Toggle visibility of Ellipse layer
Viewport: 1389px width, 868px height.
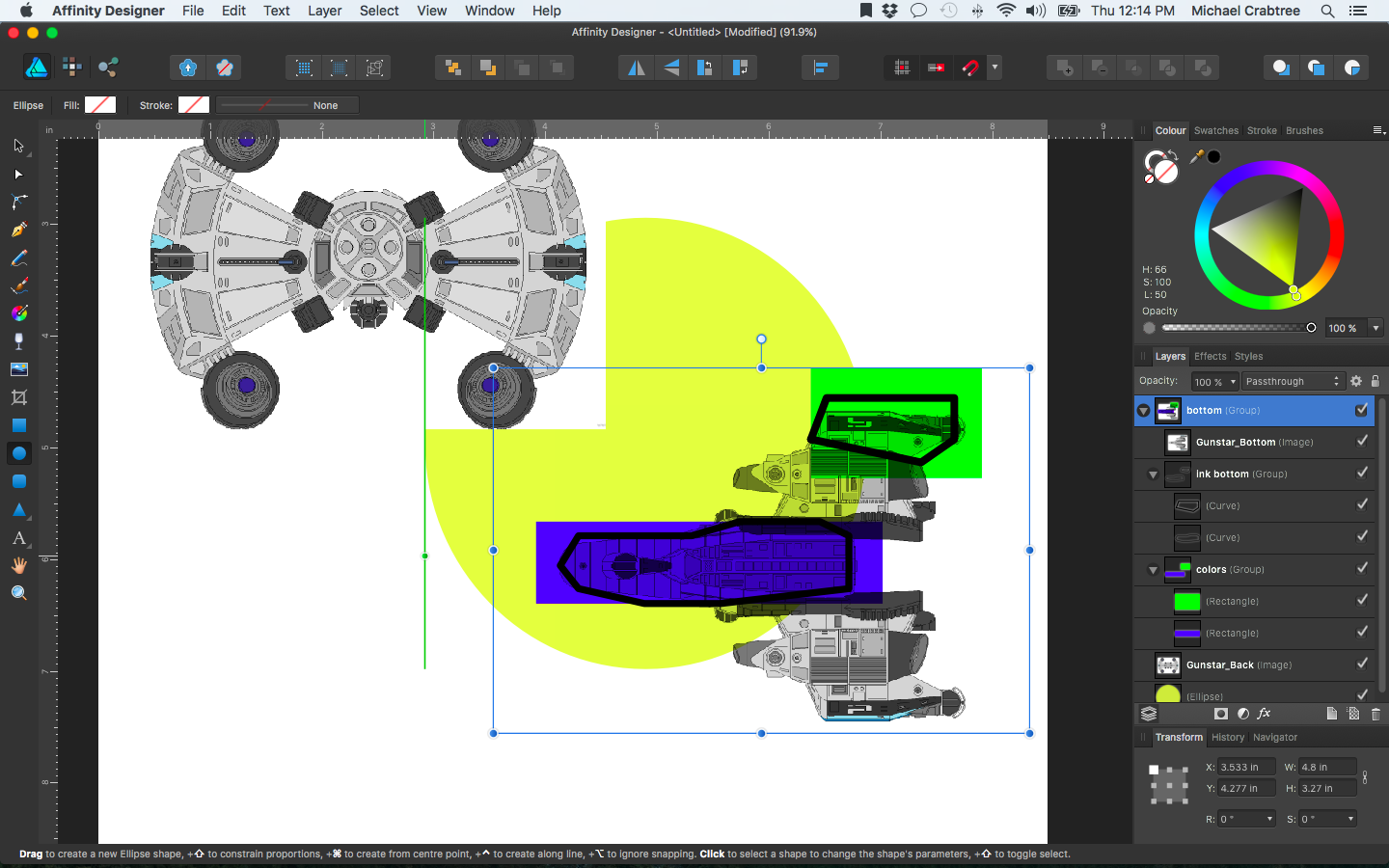[1362, 694]
